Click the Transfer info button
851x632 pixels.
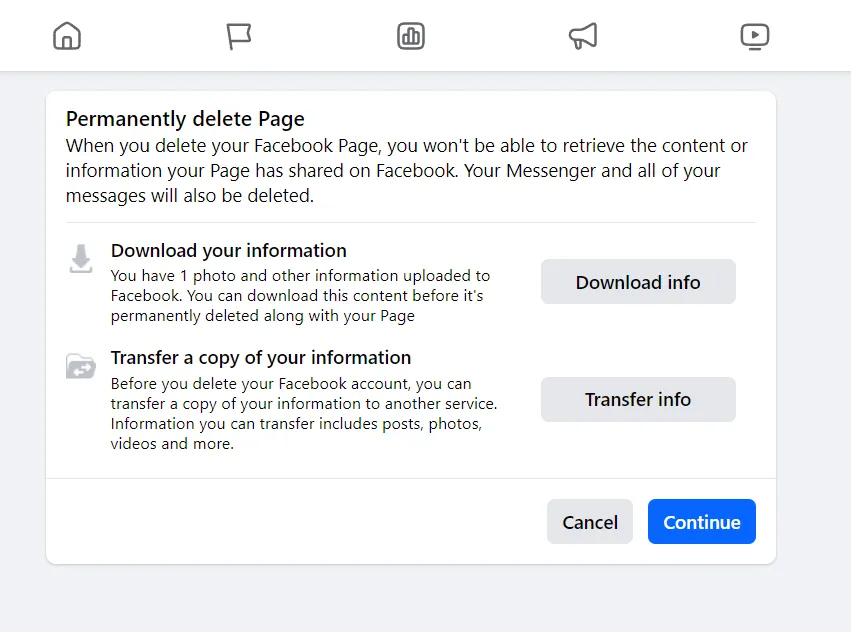(638, 400)
